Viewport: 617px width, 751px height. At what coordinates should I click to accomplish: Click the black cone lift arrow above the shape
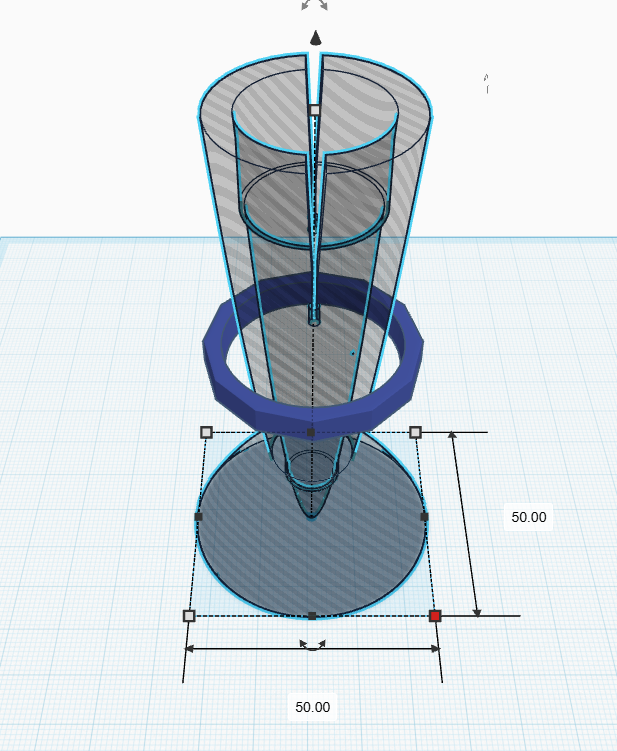(x=315, y=38)
